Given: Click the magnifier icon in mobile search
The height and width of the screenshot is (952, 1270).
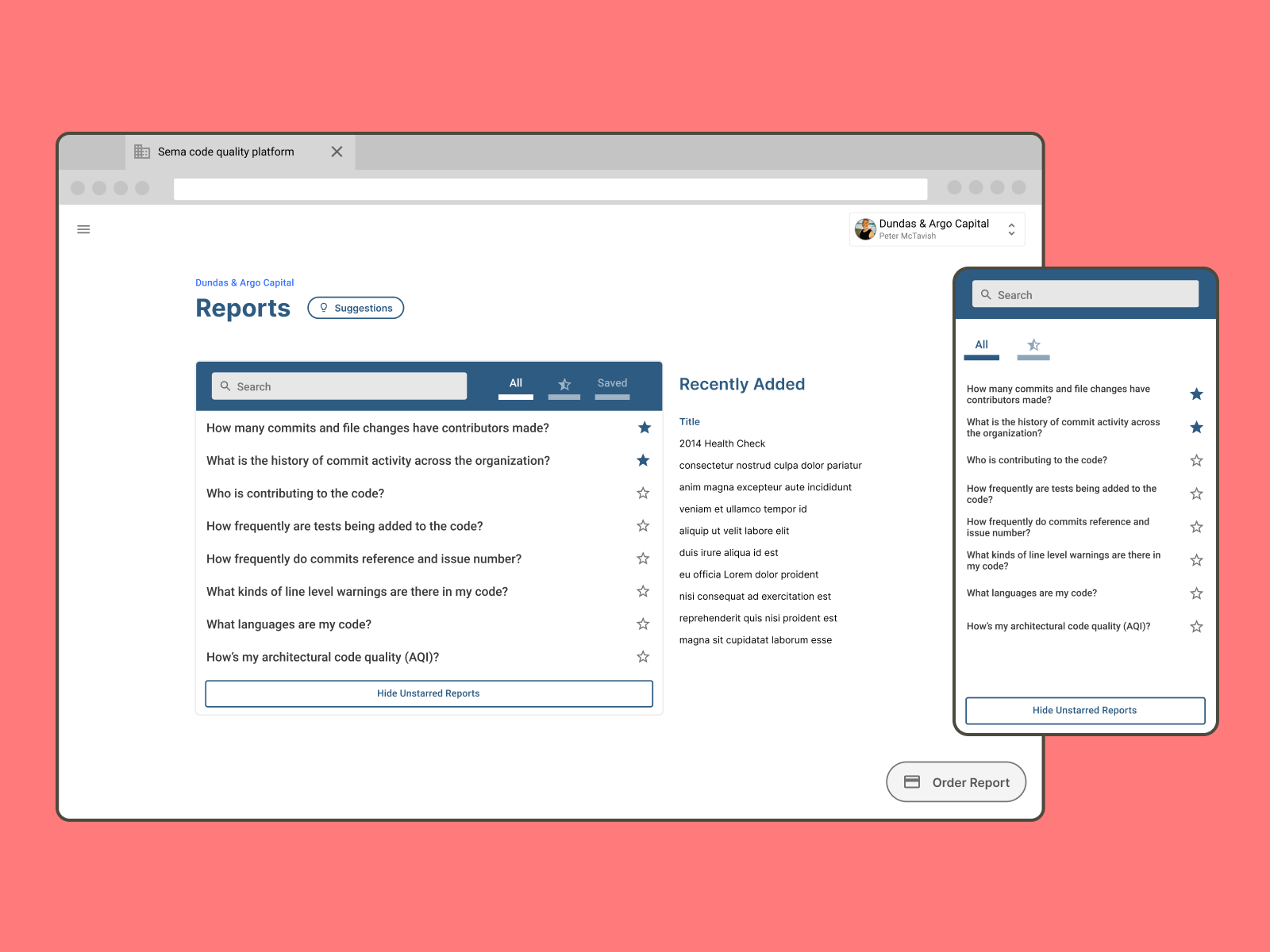Looking at the screenshot, I should (986, 294).
